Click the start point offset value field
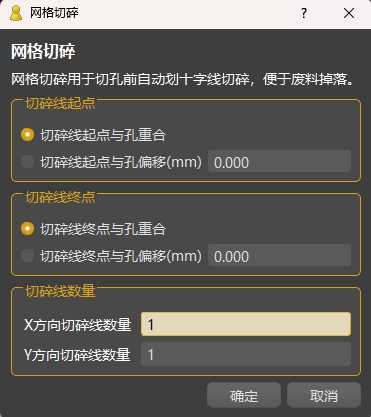The height and width of the screenshot is (417, 371). point(279,162)
